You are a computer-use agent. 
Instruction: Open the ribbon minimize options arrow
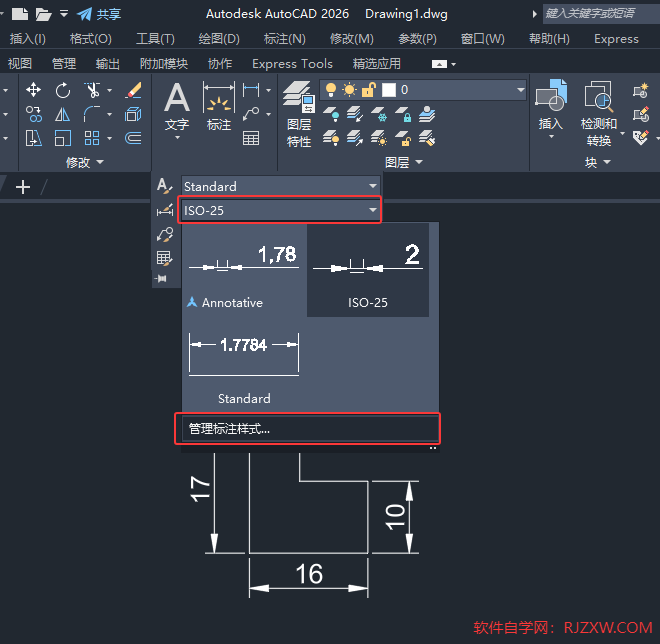(453, 64)
